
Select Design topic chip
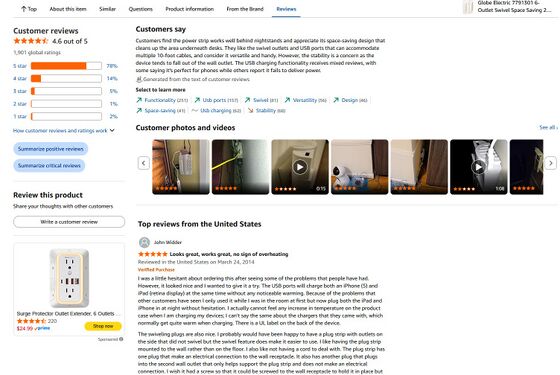(350, 100)
